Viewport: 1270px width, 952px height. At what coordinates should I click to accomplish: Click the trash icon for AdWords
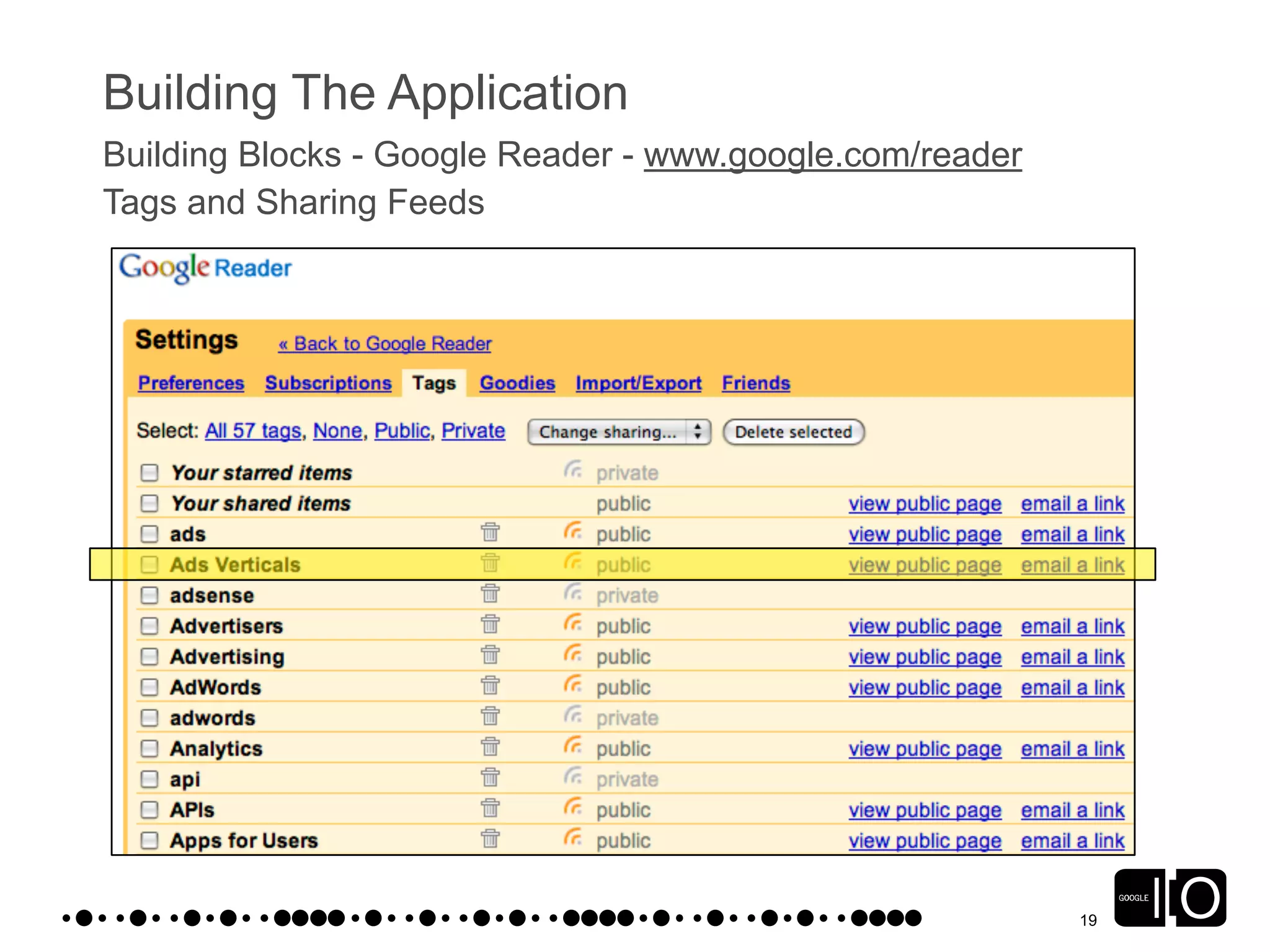(490, 685)
